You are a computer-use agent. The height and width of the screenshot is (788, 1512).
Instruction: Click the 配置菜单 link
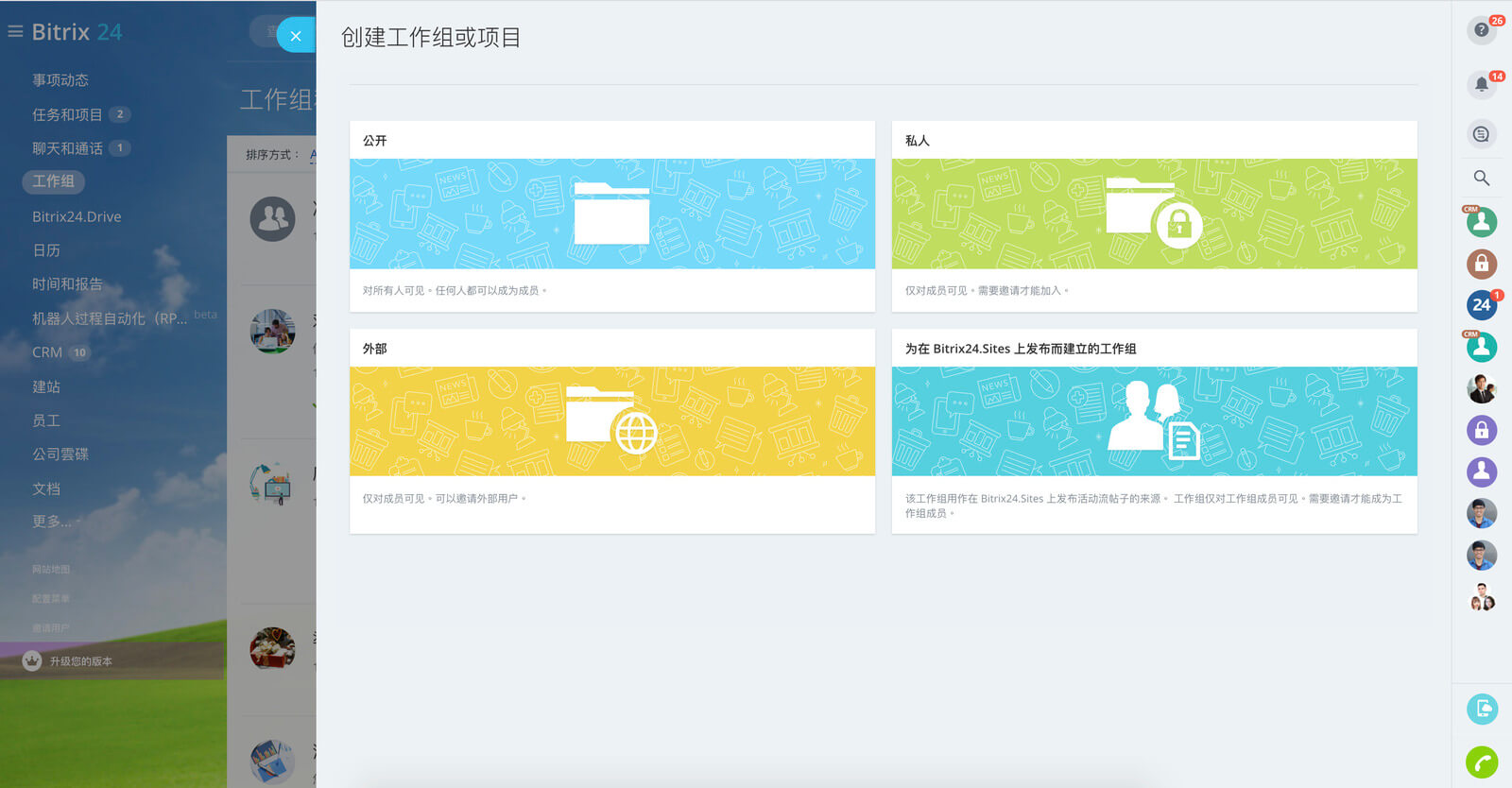coord(51,598)
